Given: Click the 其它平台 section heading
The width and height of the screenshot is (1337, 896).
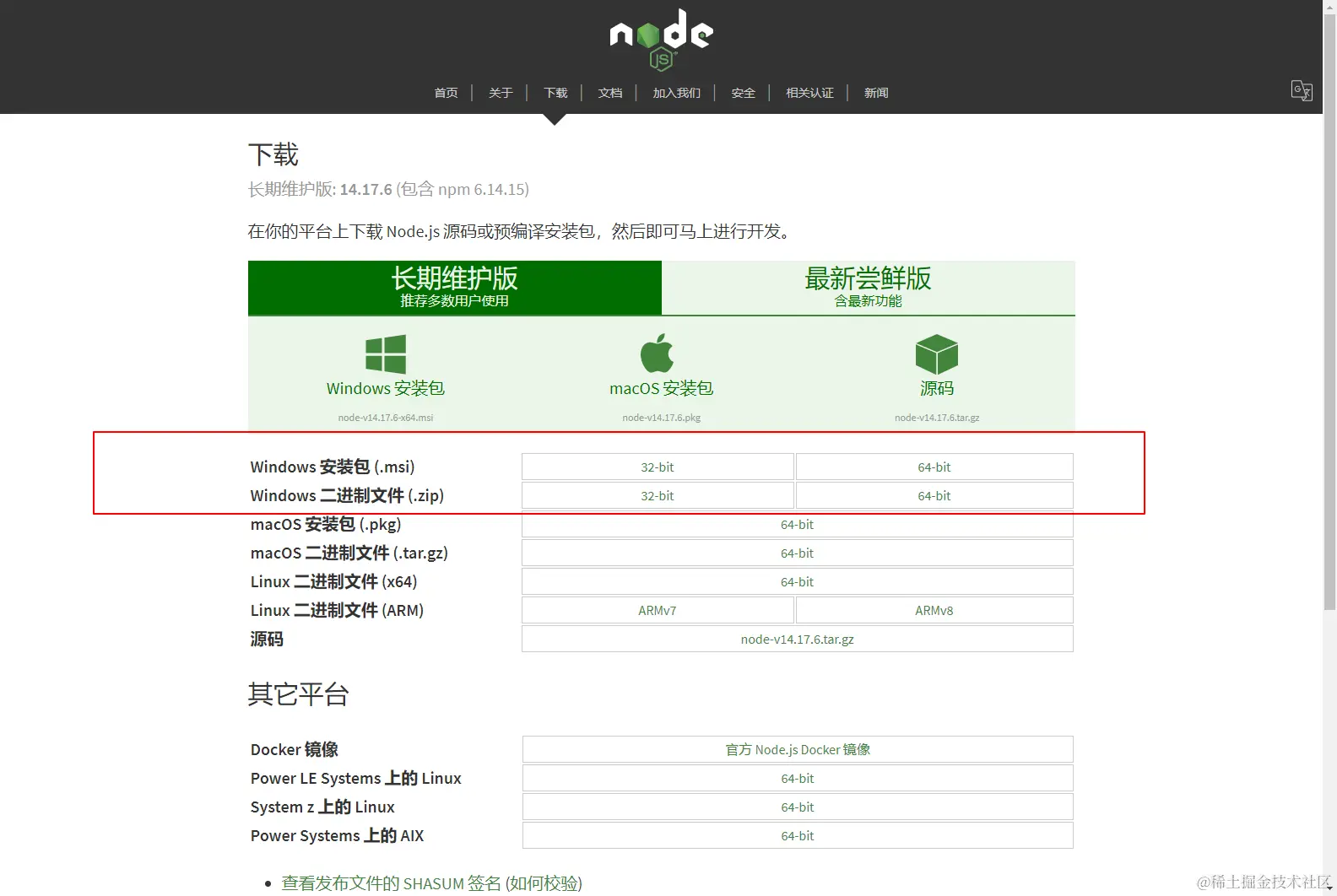Looking at the screenshot, I should [x=299, y=694].
